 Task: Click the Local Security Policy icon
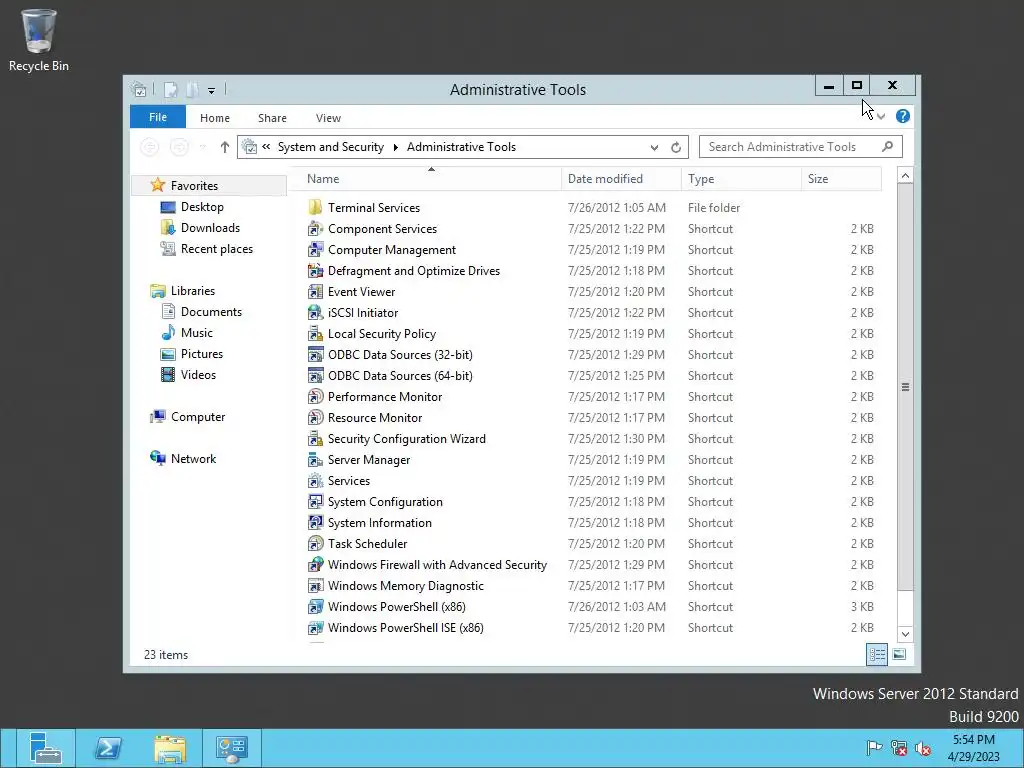[x=315, y=334]
